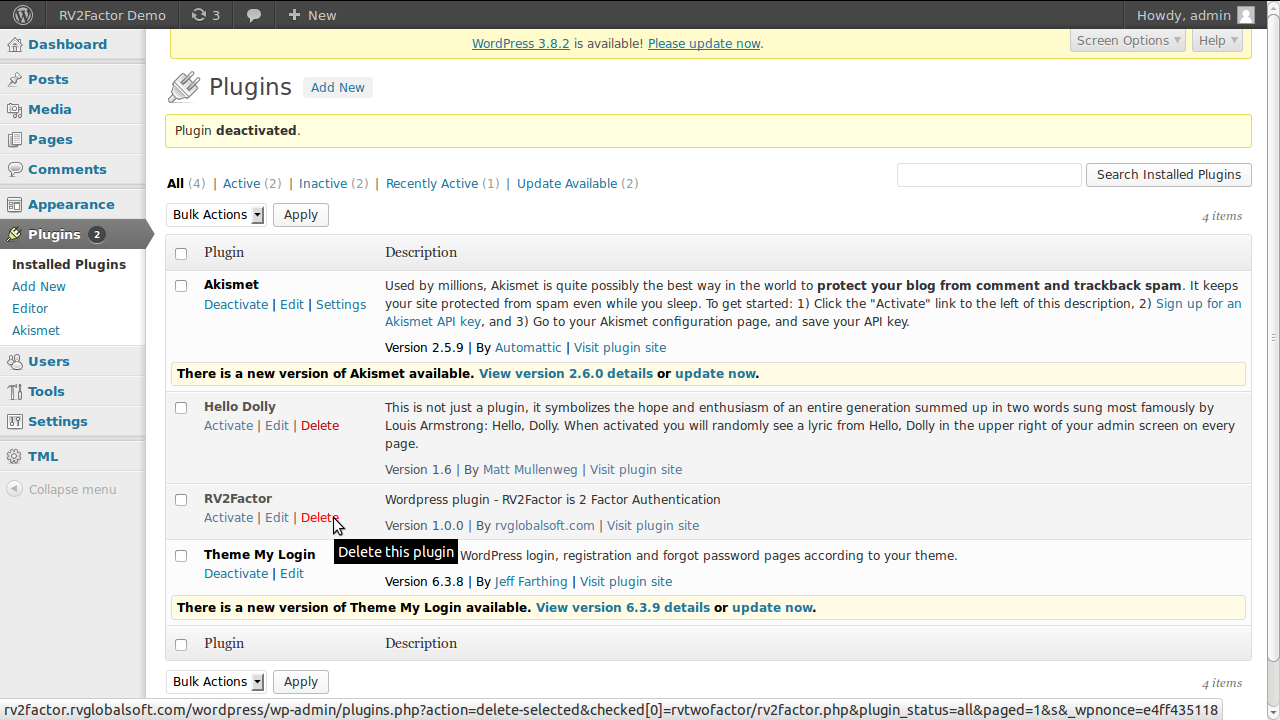The height and width of the screenshot is (720, 1280).
Task: View version 6.3.9 details link
Action: pyautogui.click(x=623, y=607)
